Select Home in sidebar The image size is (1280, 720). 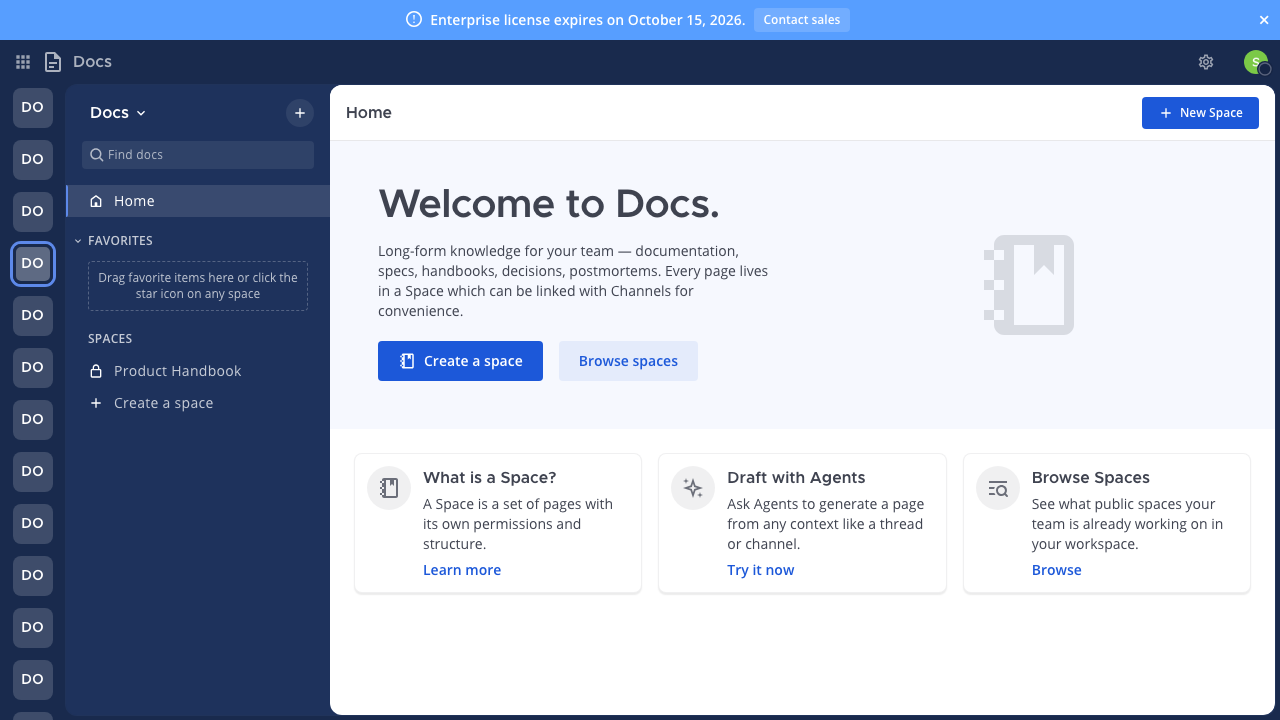198,201
